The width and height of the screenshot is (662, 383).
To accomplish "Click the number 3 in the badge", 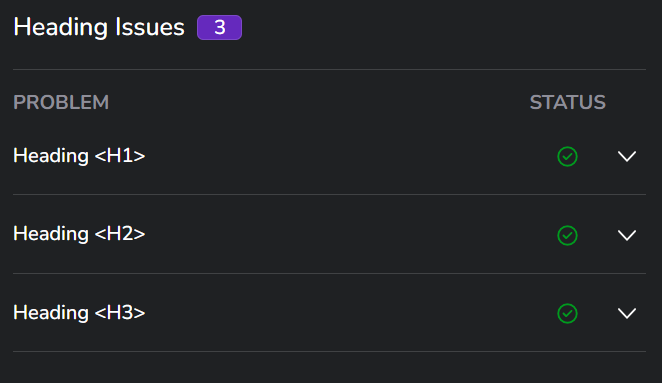I will tap(220, 28).
